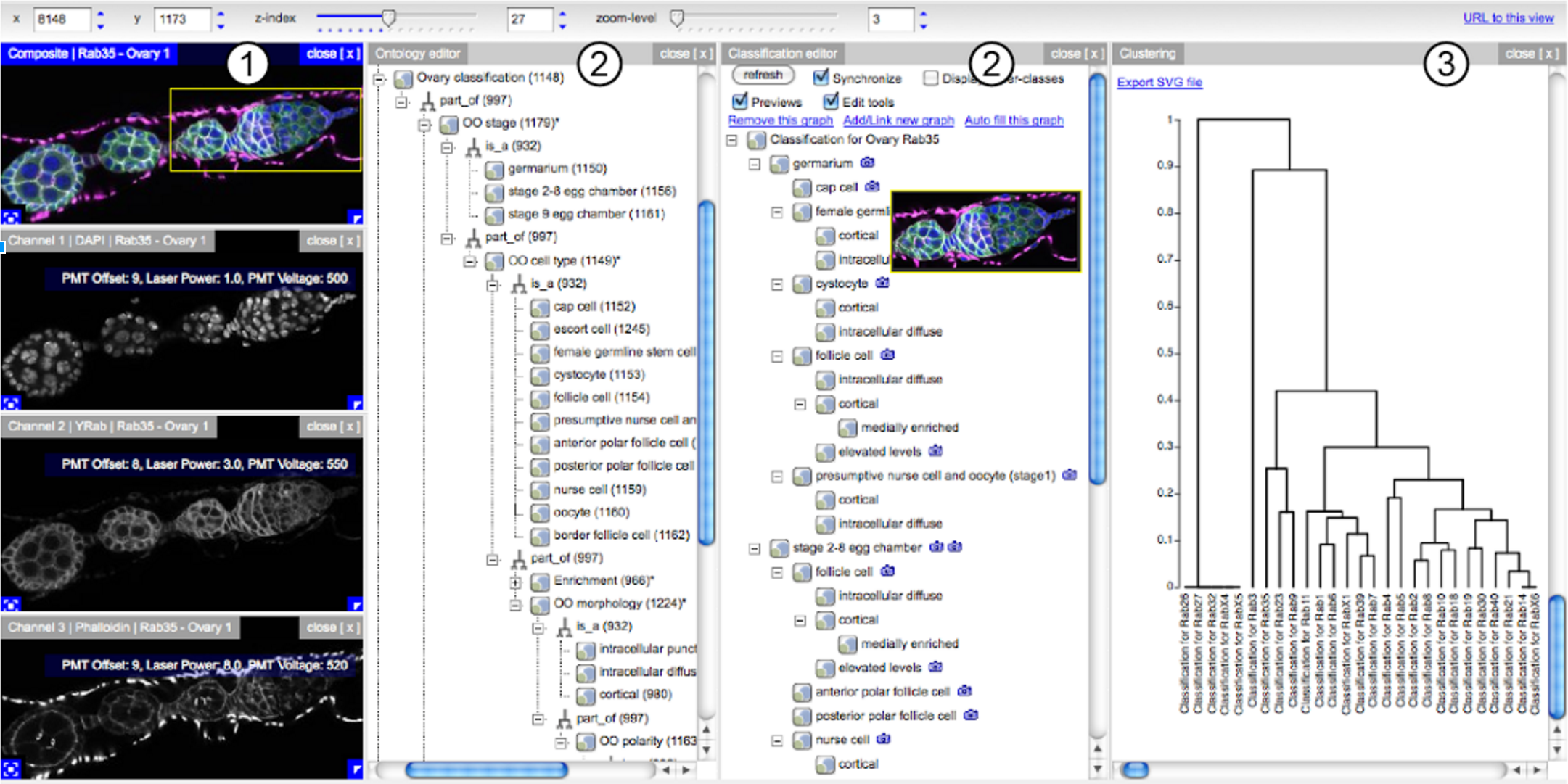This screenshot has width=1568, height=784.
Task: Click node icon for nurse cell (1159)
Action: [540, 490]
